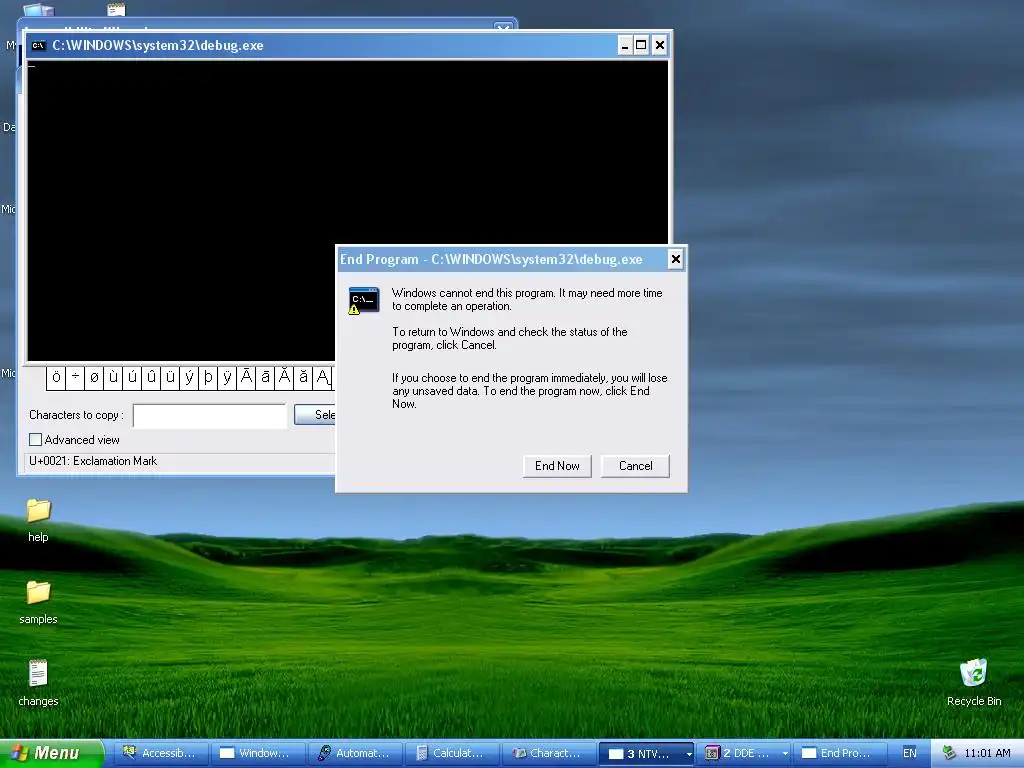The image size is (1024, 768).
Task: Switch to Automat... taskbar button
Action: [355, 753]
